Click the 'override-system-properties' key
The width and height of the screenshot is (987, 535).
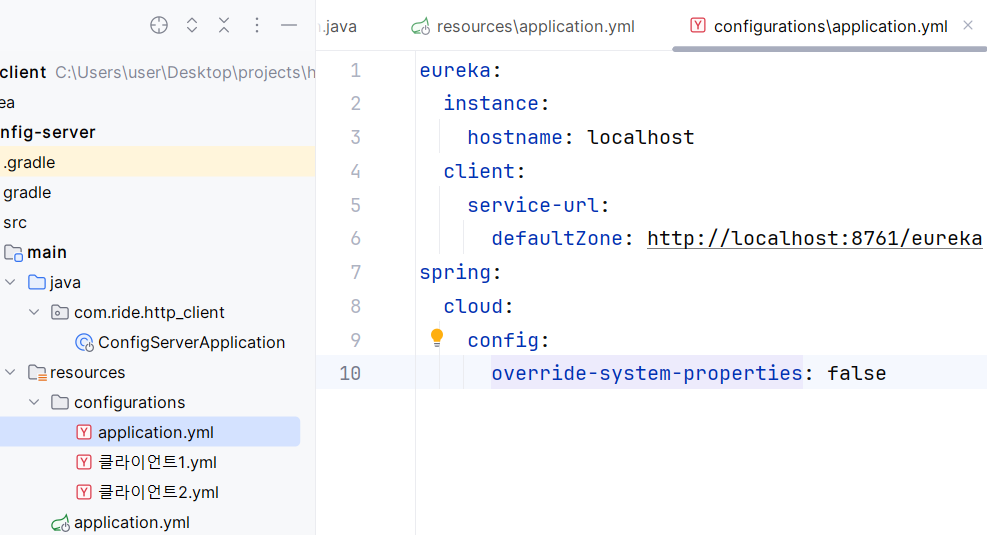(x=647, y=373)
